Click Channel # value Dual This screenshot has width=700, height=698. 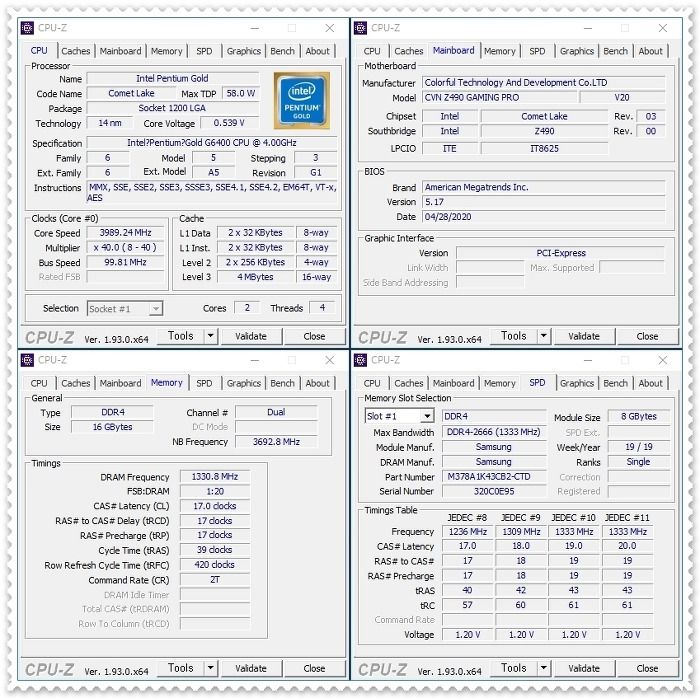point(276,412)
